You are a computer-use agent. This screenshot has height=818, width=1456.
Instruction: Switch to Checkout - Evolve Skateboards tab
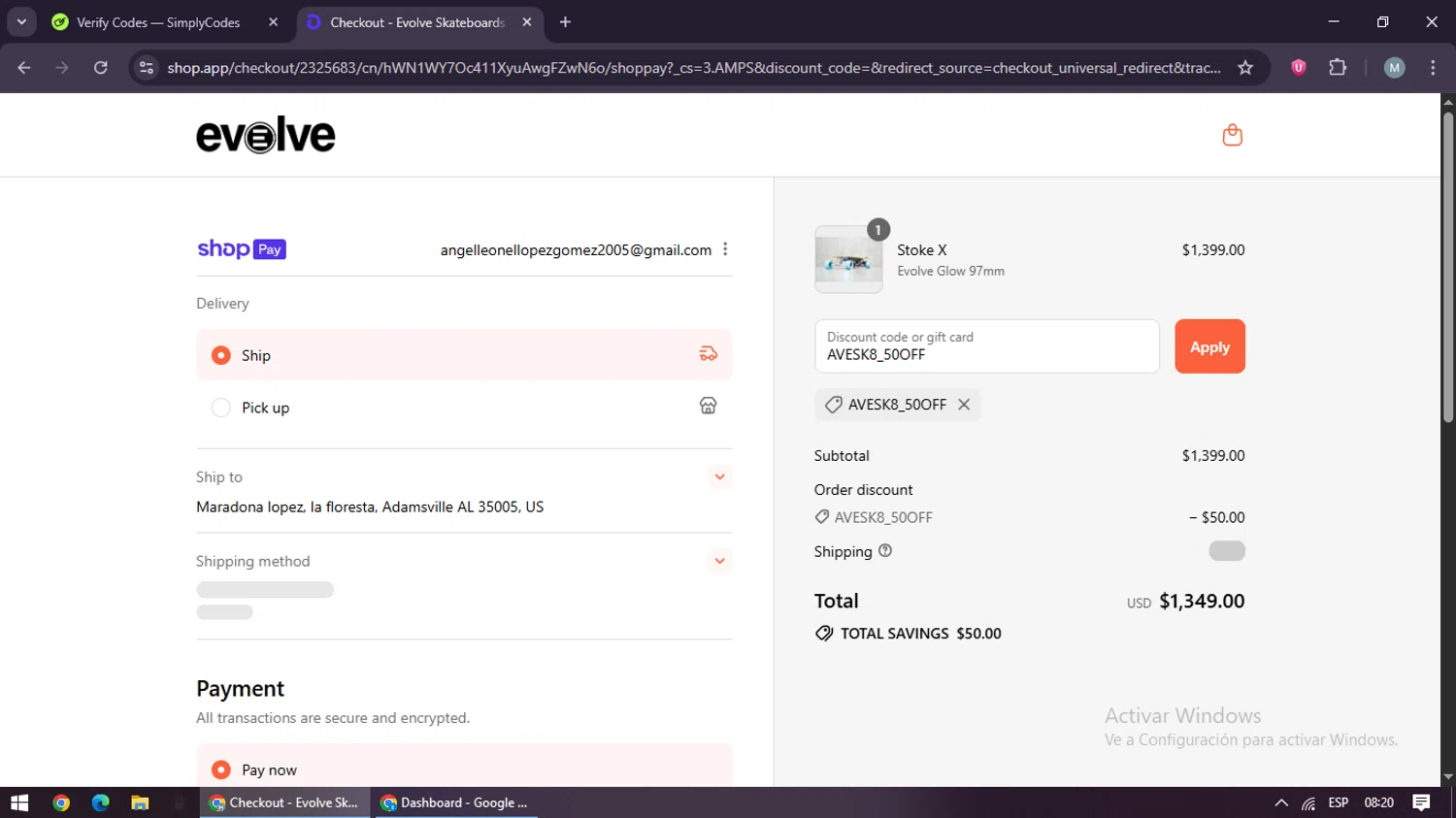(419, 22)
